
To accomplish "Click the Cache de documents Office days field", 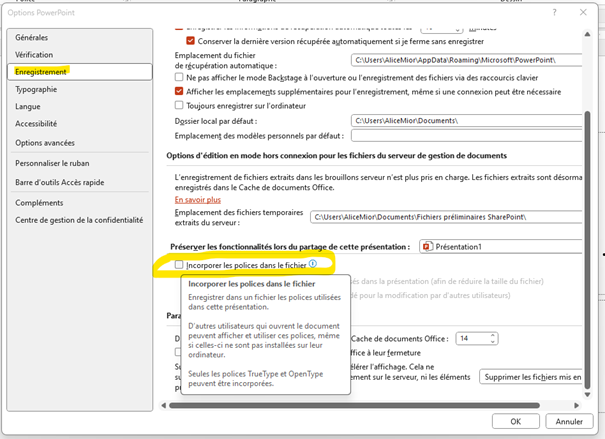I will [473, 338].
